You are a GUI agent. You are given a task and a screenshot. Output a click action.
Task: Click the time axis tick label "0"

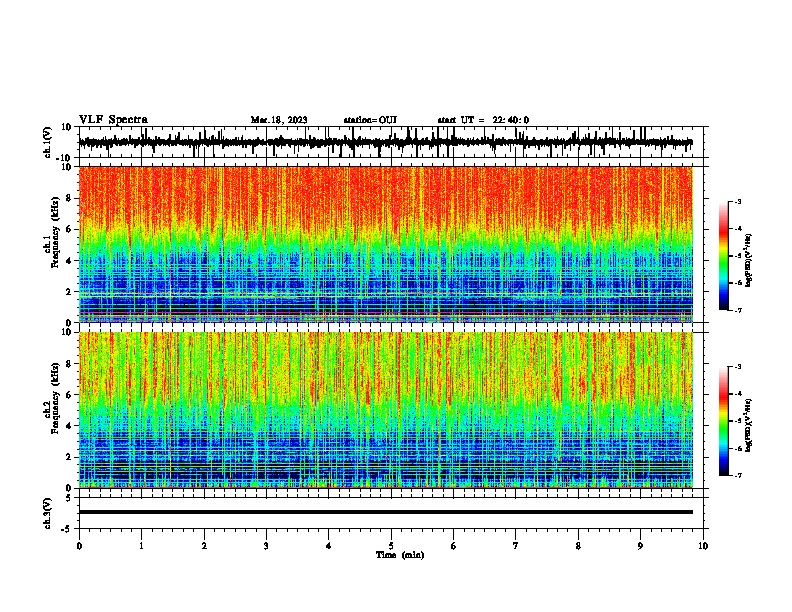[79, 546]
